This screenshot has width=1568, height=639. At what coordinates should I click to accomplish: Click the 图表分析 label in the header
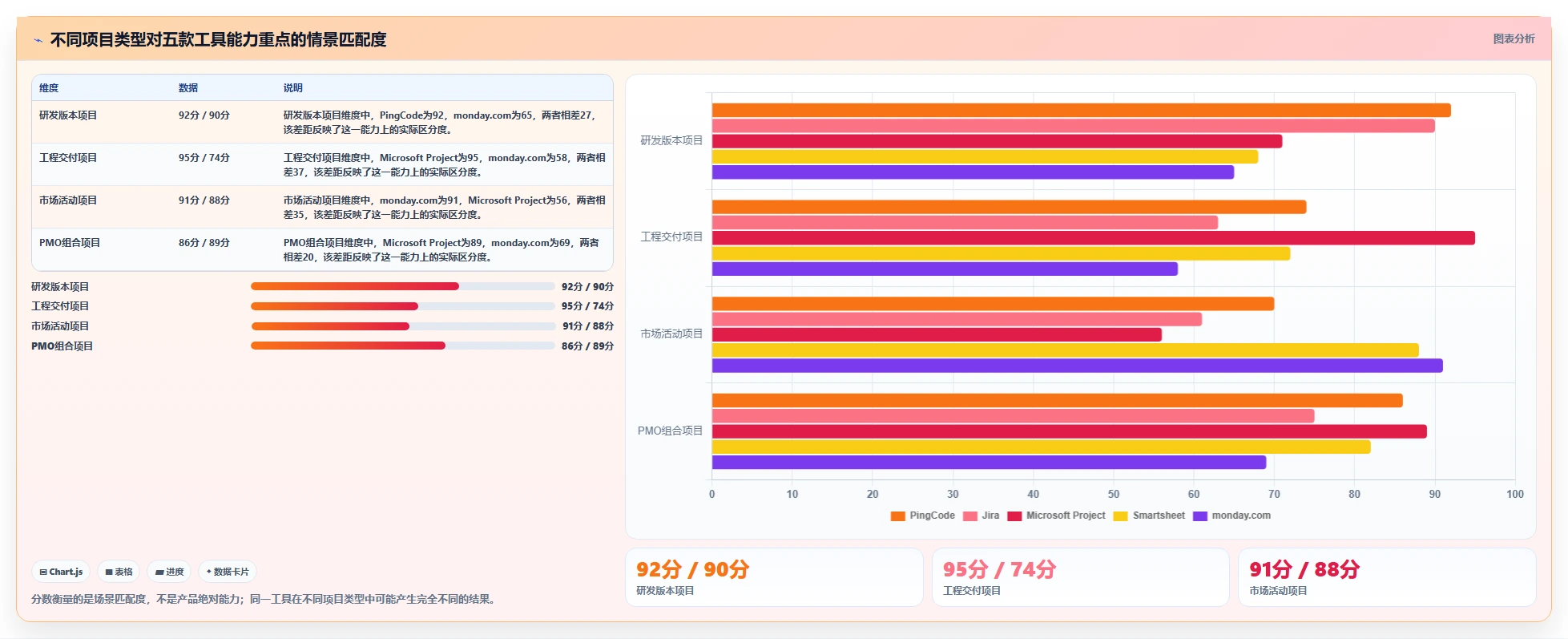coord(1514,38)
